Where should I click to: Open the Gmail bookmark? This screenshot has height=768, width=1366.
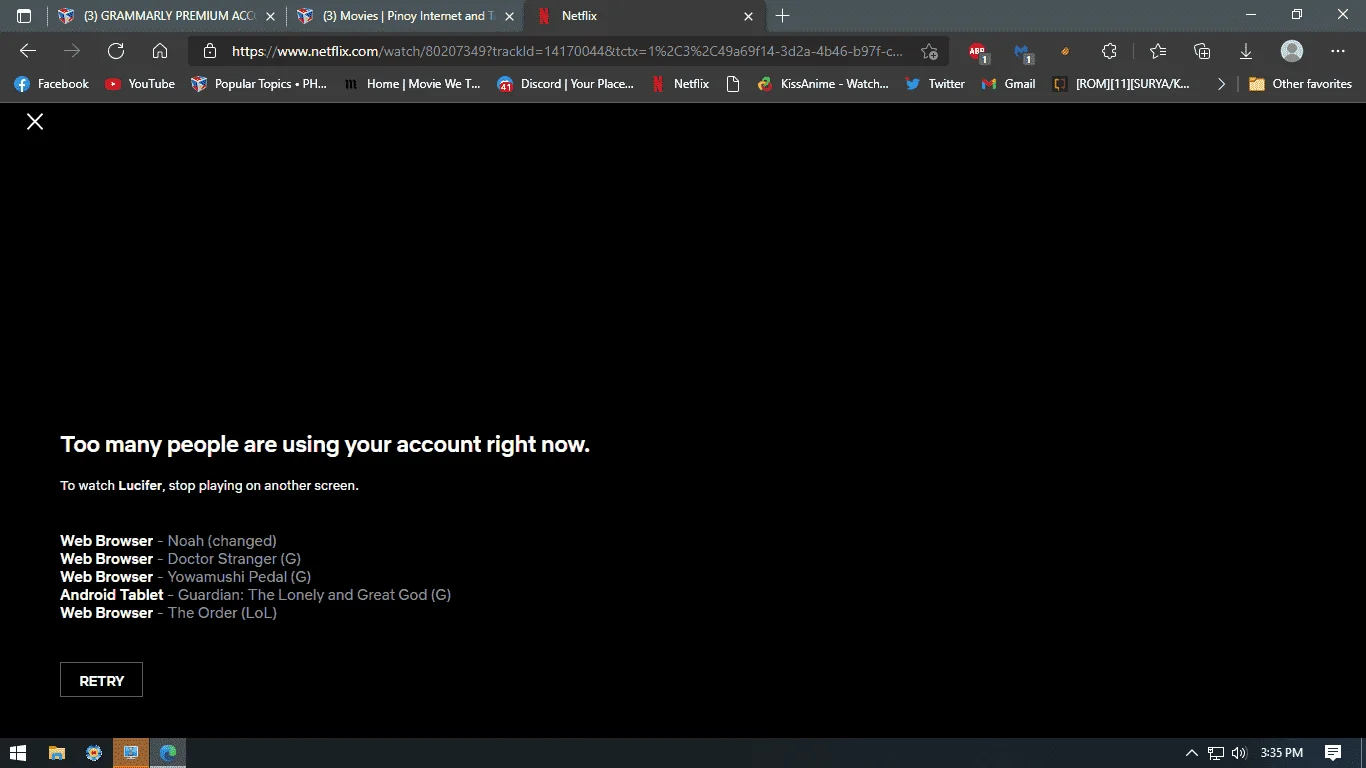tap(1008, 84)
